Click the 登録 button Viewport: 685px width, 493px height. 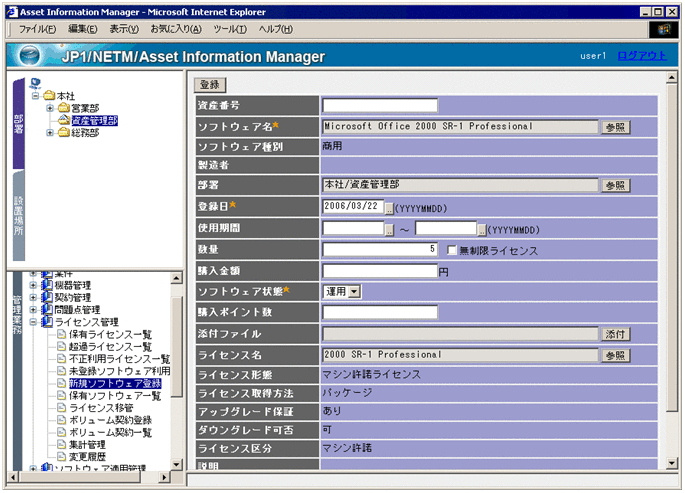211,85
